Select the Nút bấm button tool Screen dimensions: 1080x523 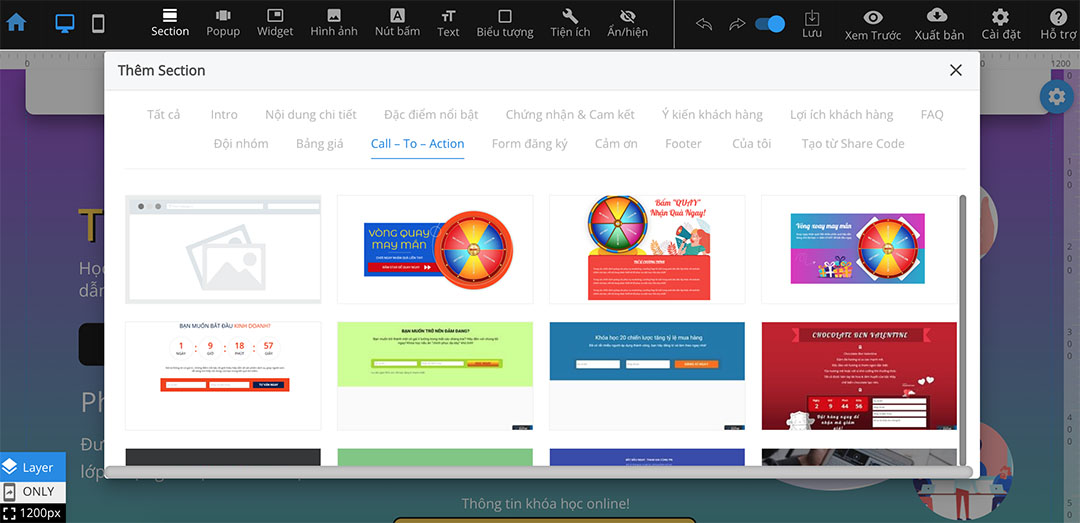[x=397, y=23]
